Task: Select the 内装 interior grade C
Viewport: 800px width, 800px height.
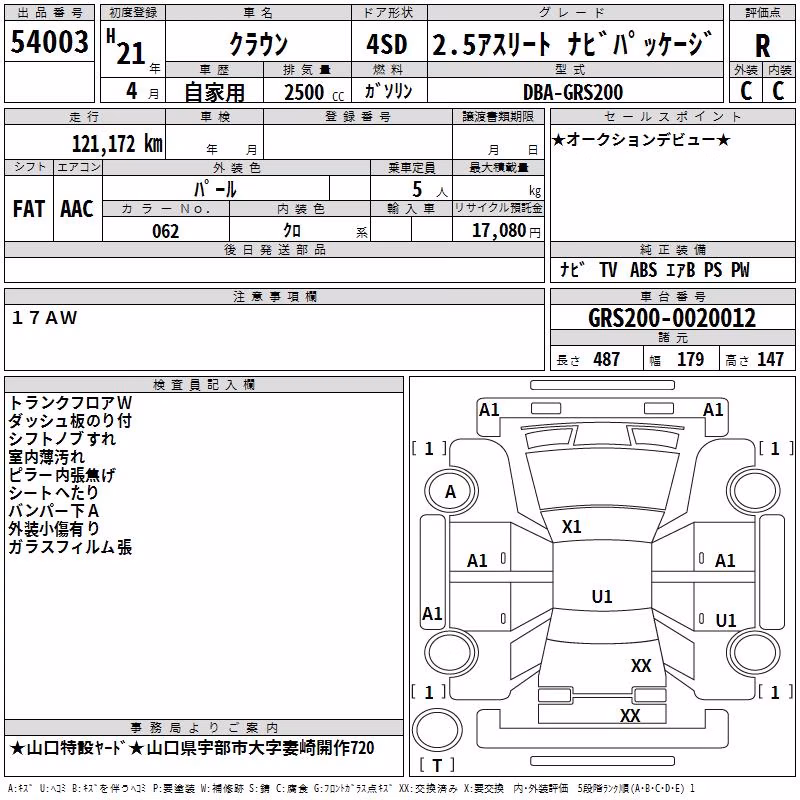Action: (778, 91)
